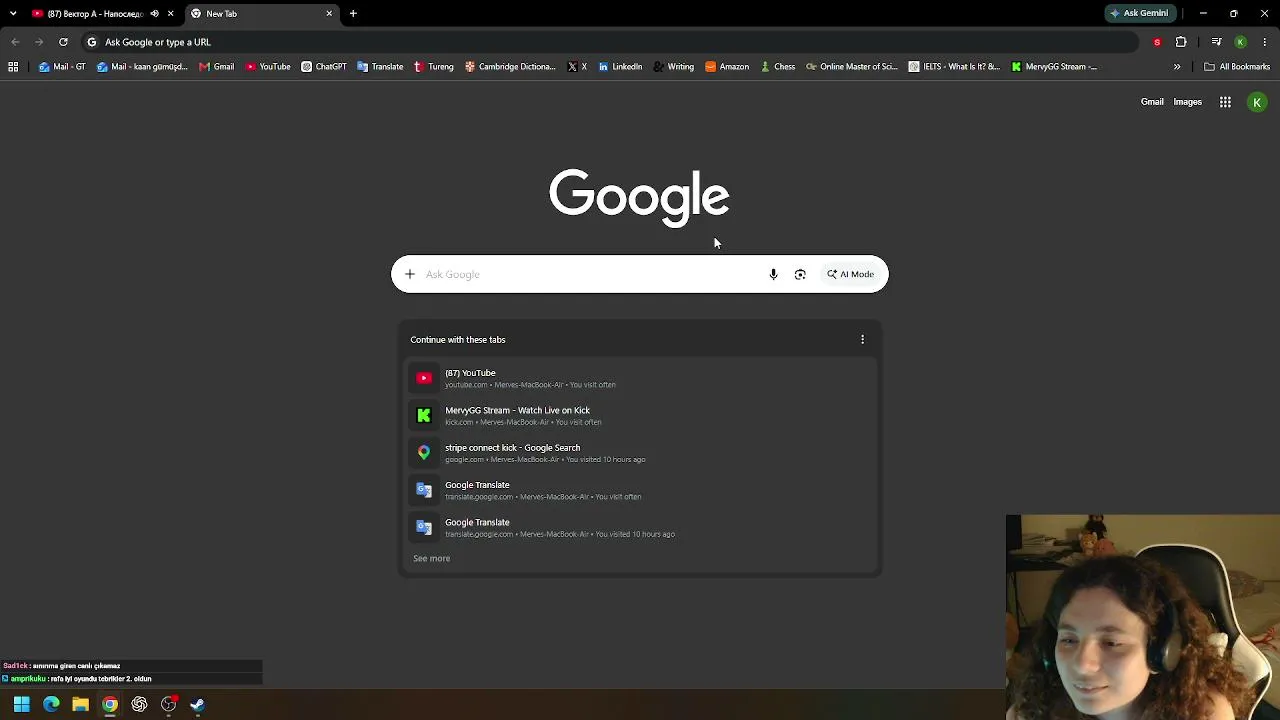Viewport: 1280px width, 720px height.
Task: Show hidden bookmarks with the overflow chevron
Action: (x=1177, y=67)
